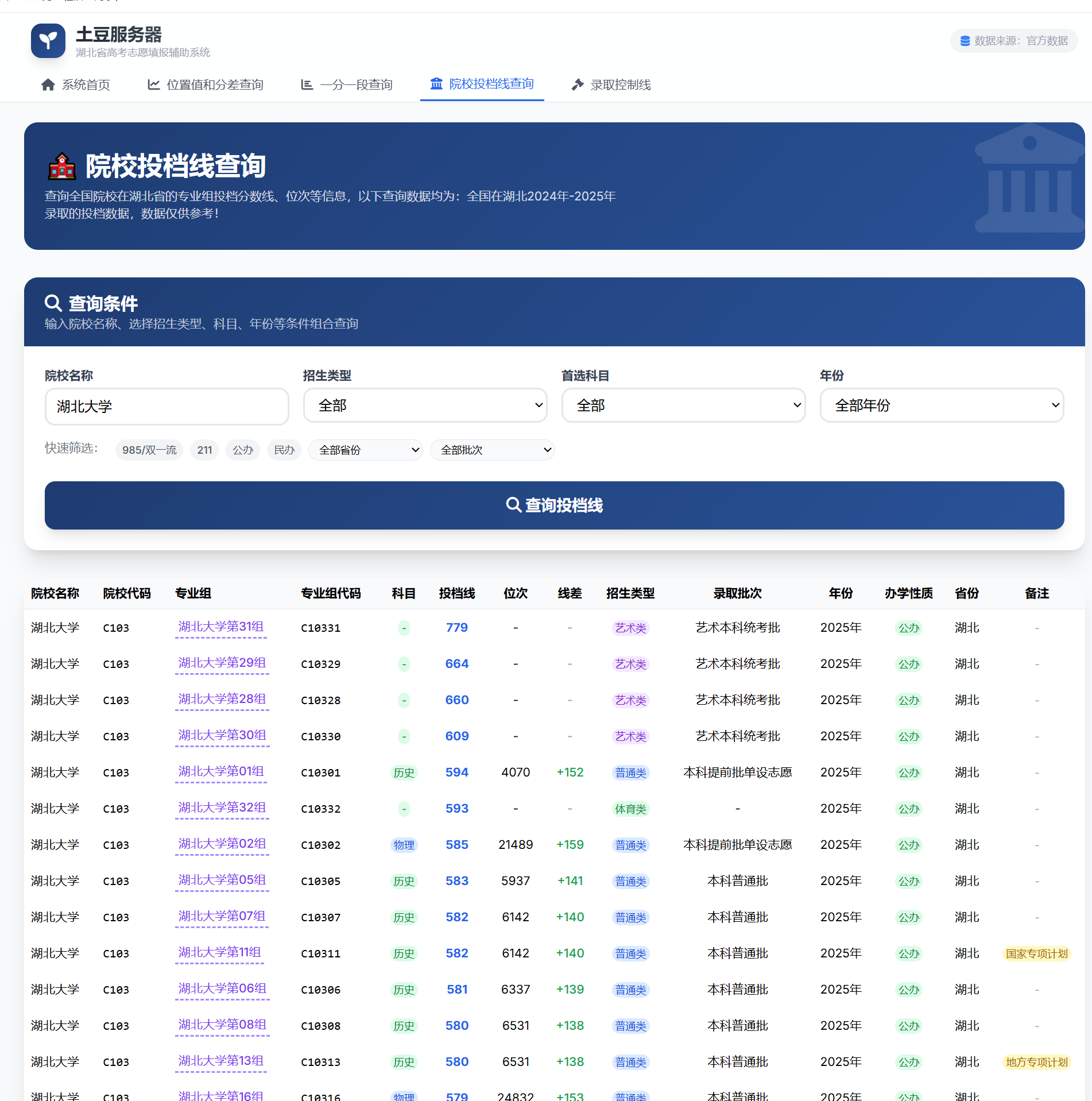
Task: Click the code cell C10331
Action: [x=321, y=628]
